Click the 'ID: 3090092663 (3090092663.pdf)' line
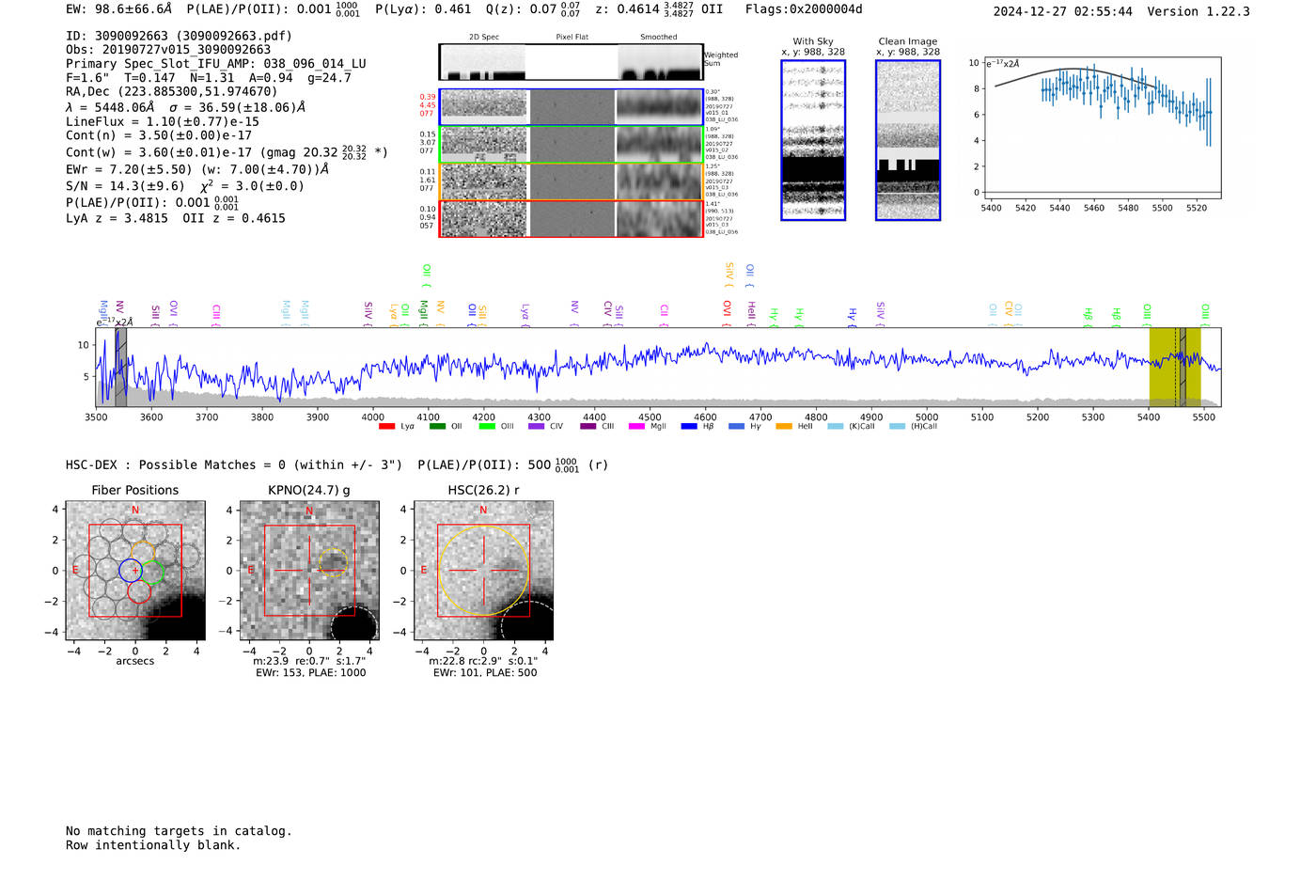 click(179, 36)
